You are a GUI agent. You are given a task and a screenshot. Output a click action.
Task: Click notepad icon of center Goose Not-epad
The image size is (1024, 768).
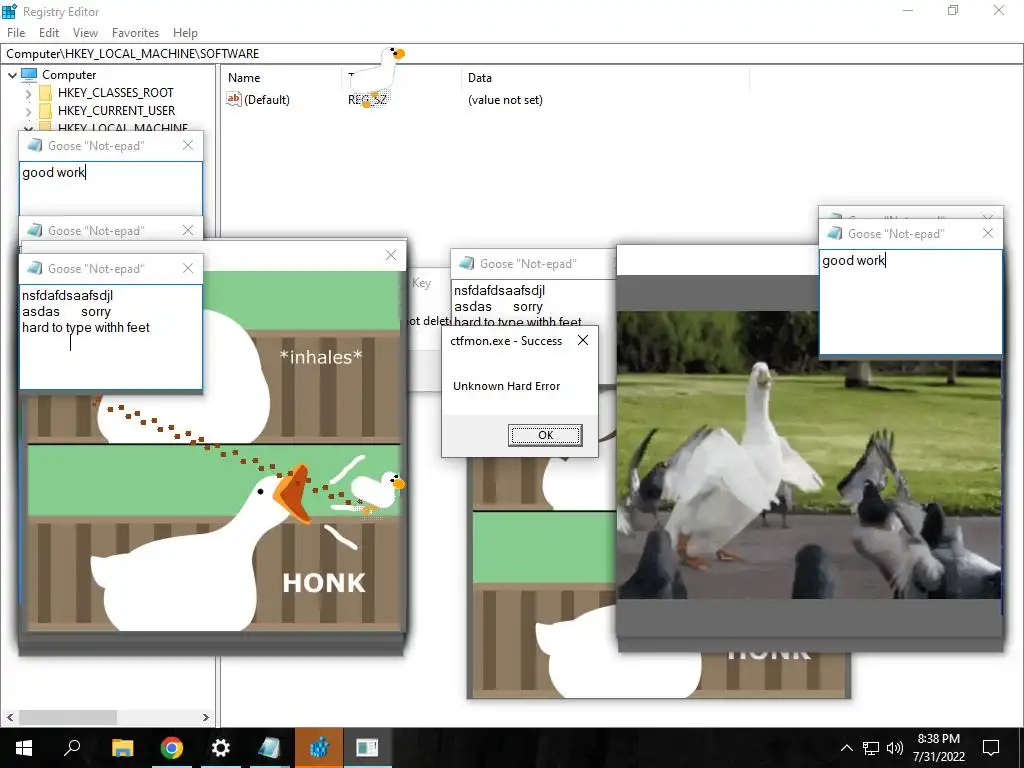(467, 263)
